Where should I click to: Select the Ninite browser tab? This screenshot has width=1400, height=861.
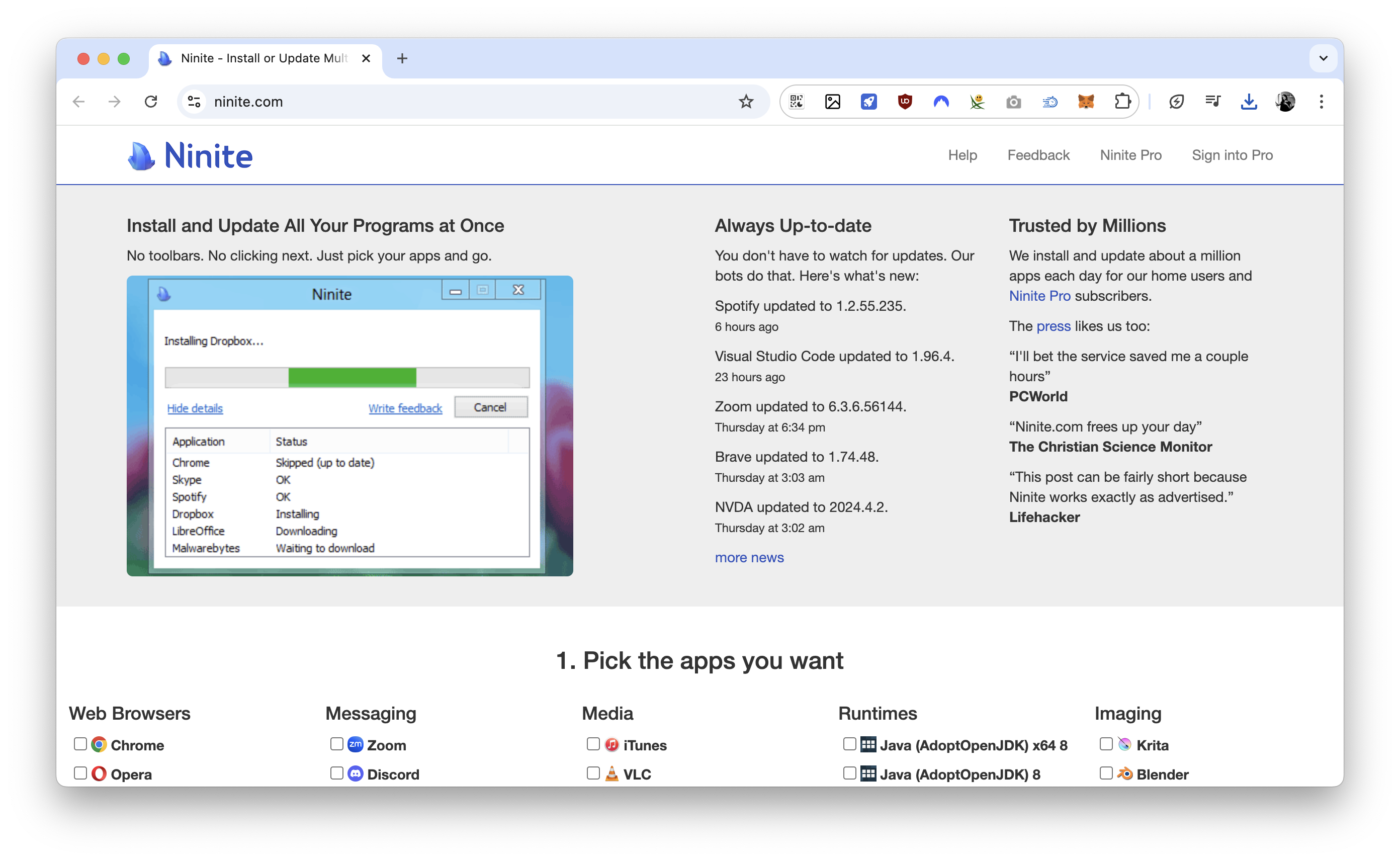[x=265, y=58]
